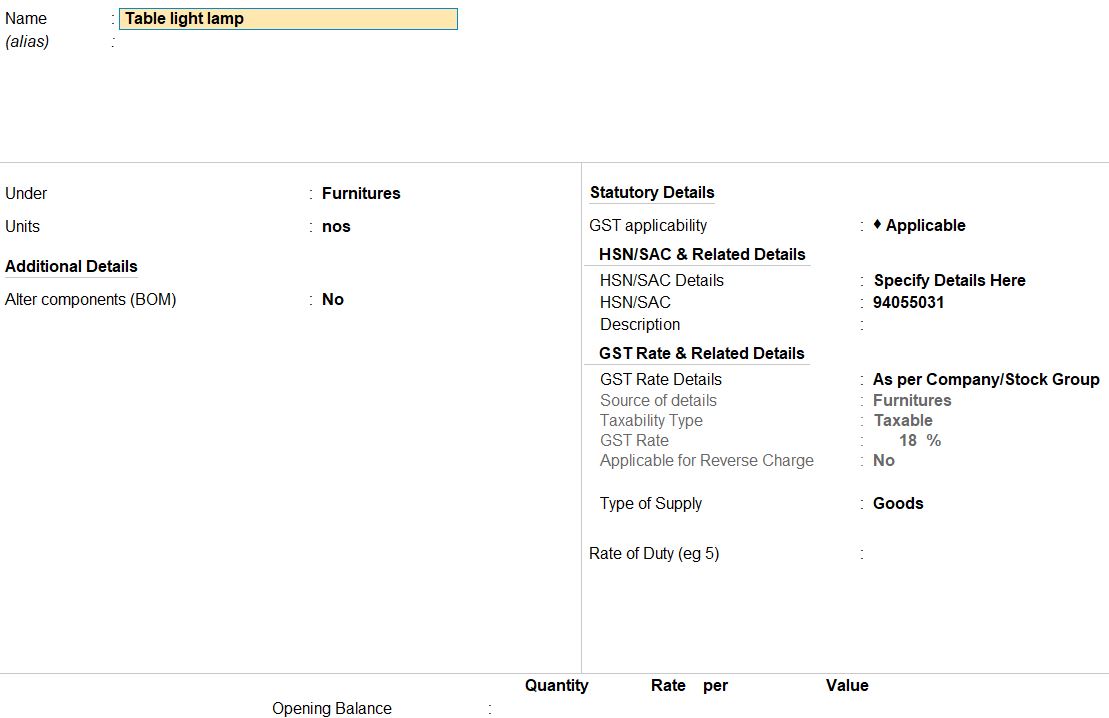Click the HSN/SAC code 94055031
The height and width of the screenshot is (718, 1109).
908,303
